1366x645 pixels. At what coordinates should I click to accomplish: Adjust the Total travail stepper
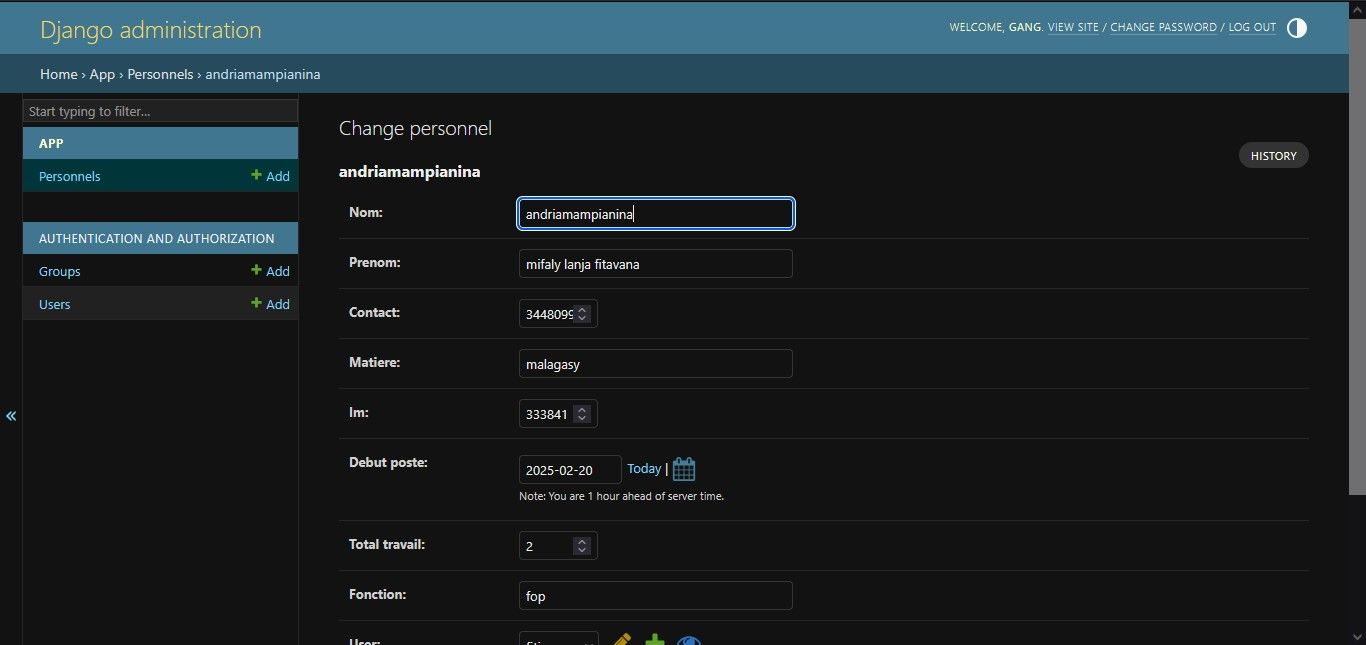point(582,546)
